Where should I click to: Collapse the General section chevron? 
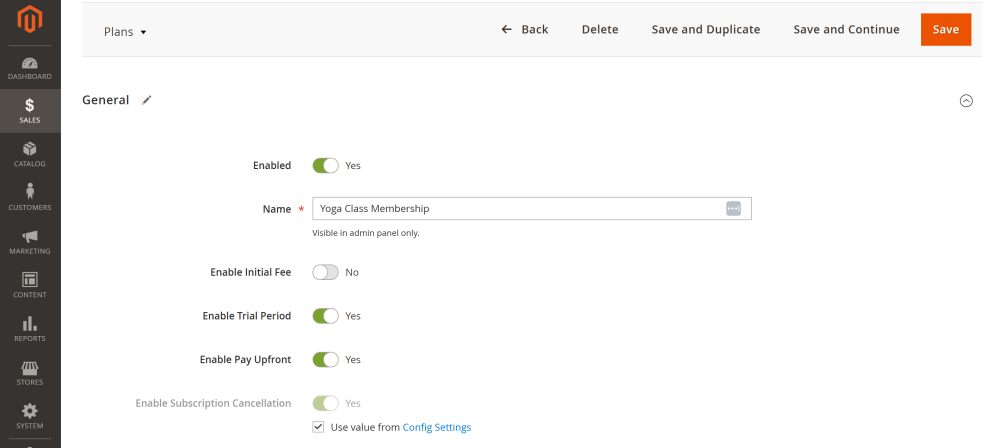coord(966,100)
